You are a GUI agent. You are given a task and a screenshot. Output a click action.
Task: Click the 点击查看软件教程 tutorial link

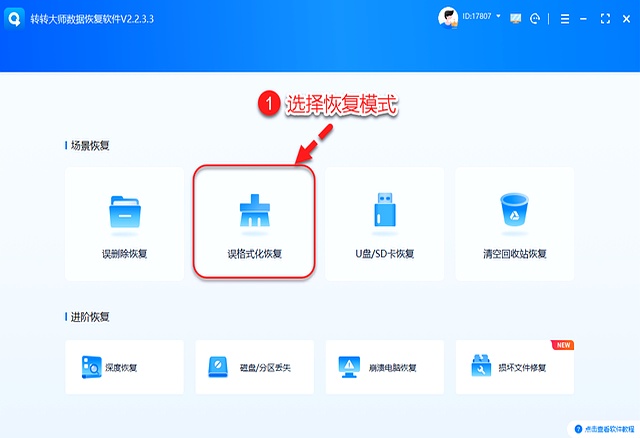pyautogui.click(x=609, y=429)
